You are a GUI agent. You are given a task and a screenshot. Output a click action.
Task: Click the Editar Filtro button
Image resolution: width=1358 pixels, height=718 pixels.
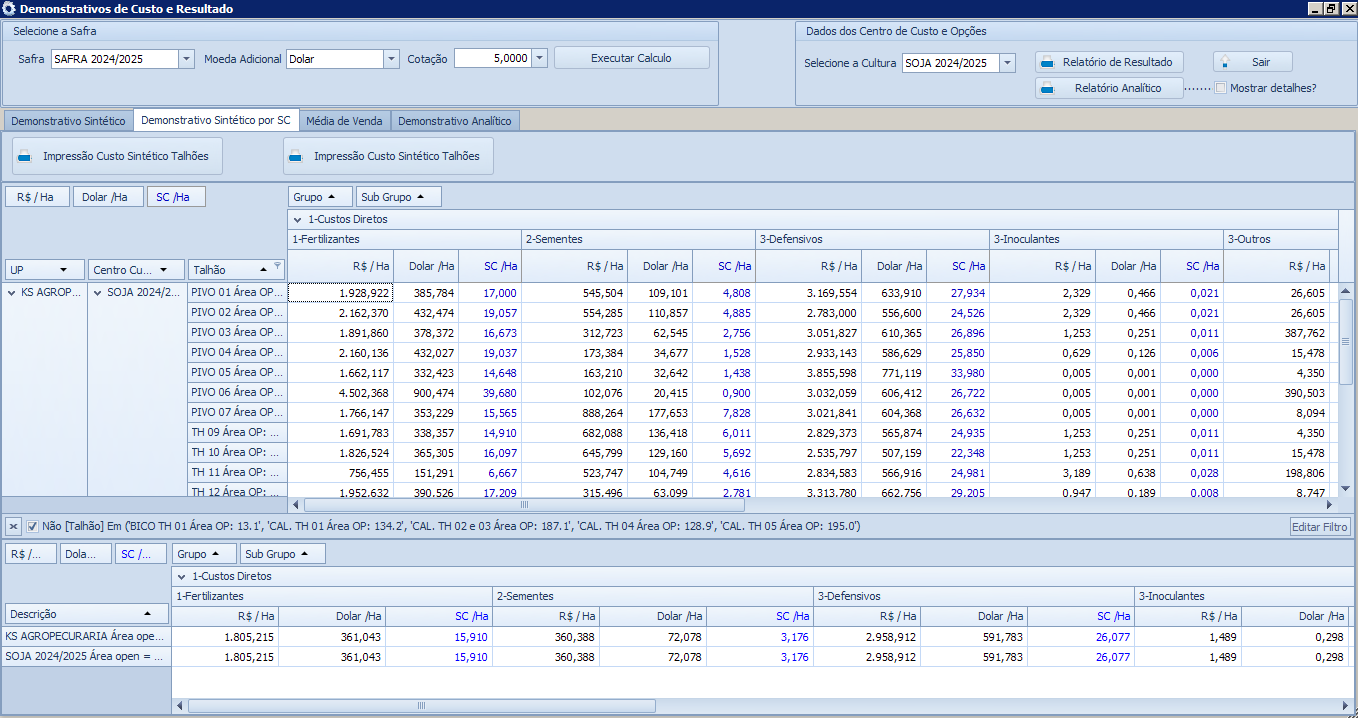point(1320,527)
